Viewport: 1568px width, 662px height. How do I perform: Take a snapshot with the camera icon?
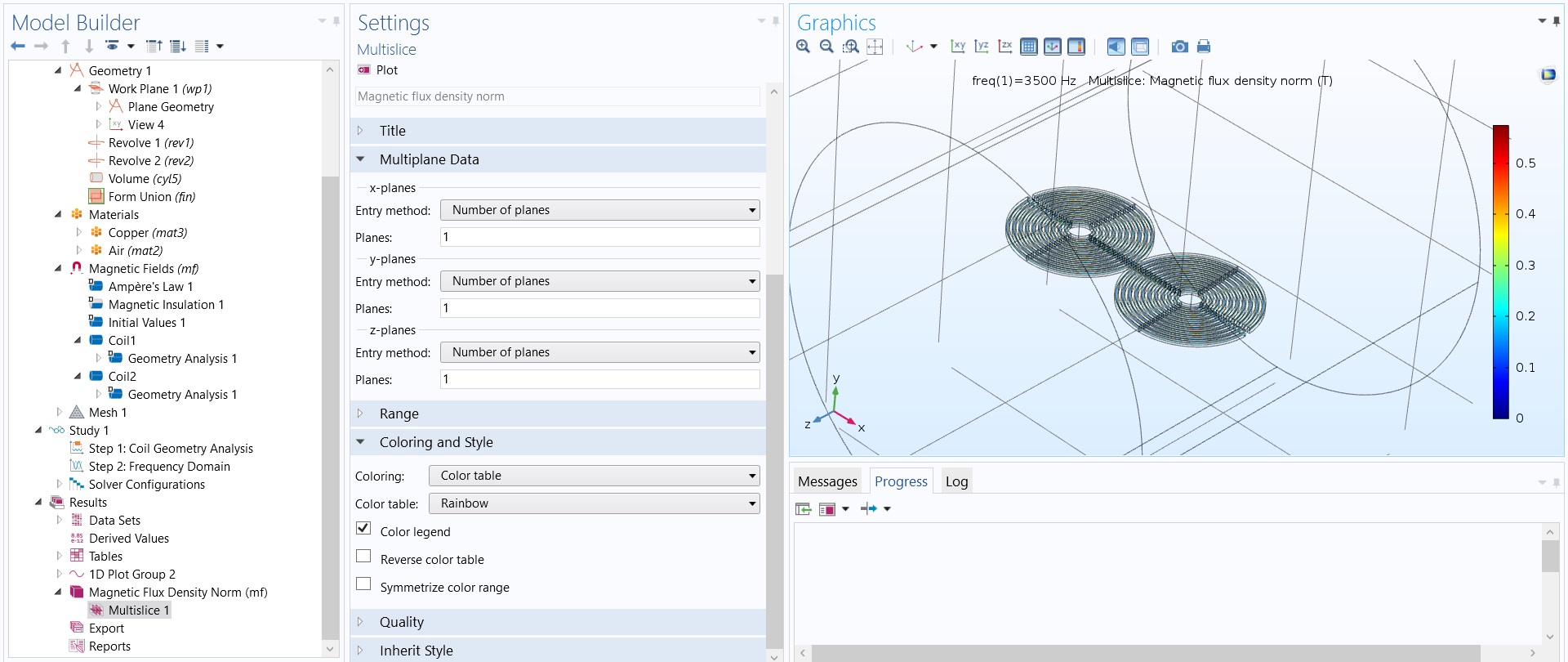click(x=1179, y=47)
